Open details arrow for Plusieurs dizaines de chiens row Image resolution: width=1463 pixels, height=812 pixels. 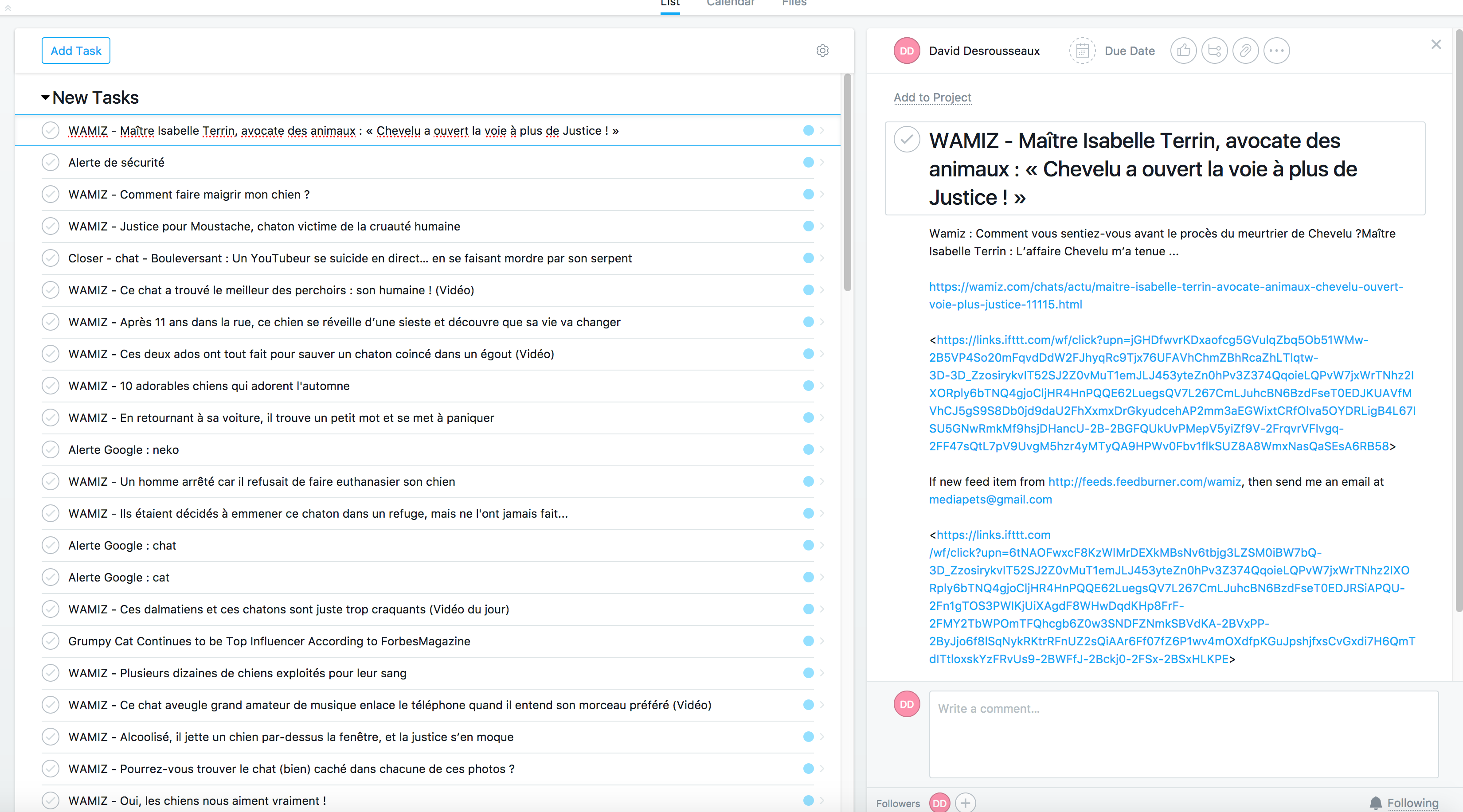coord(822,673)
